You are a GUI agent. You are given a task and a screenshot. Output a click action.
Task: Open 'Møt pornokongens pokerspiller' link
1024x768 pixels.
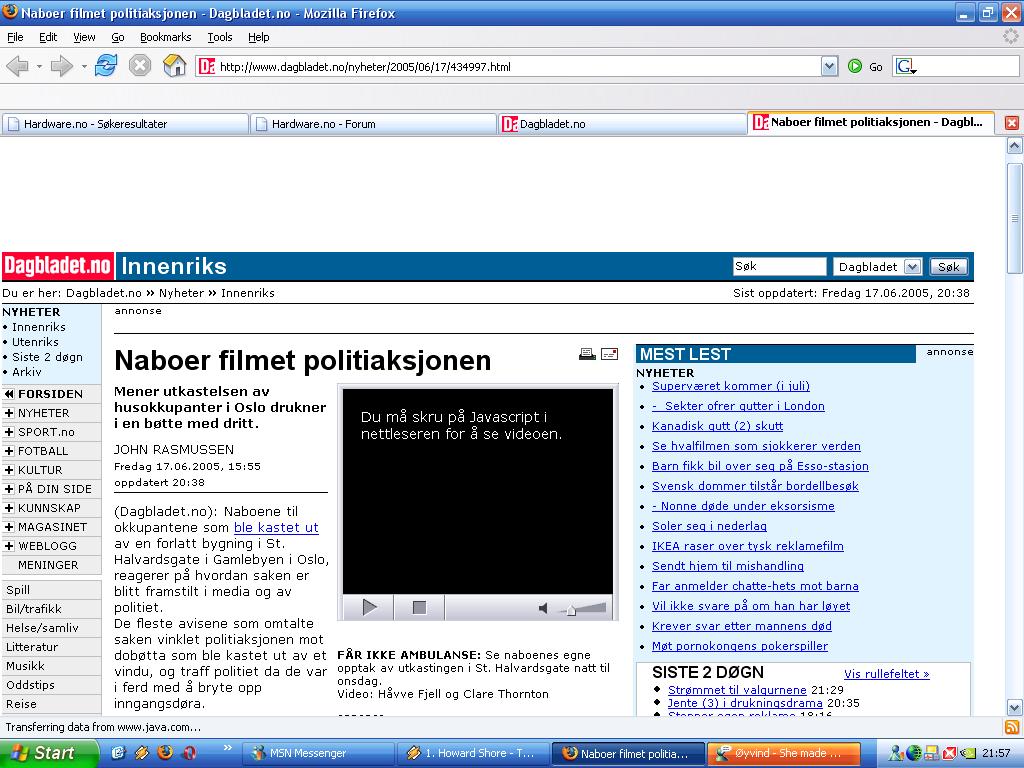(x=740, y=646)
